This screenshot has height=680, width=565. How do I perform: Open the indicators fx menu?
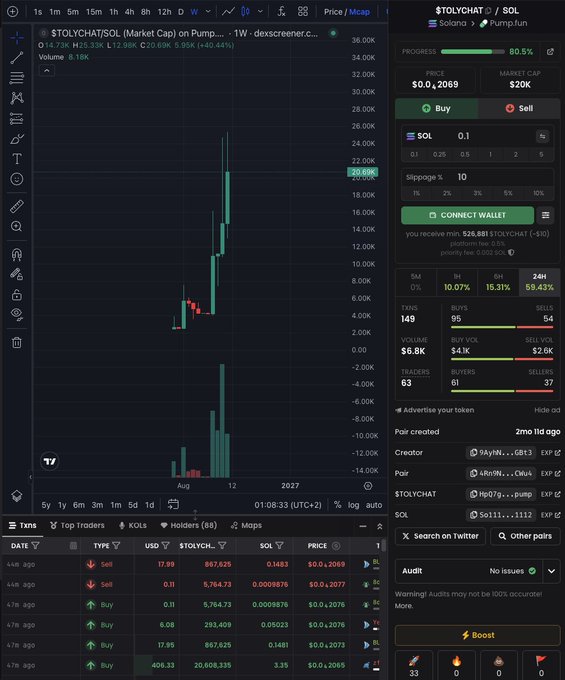coord(281,12)
